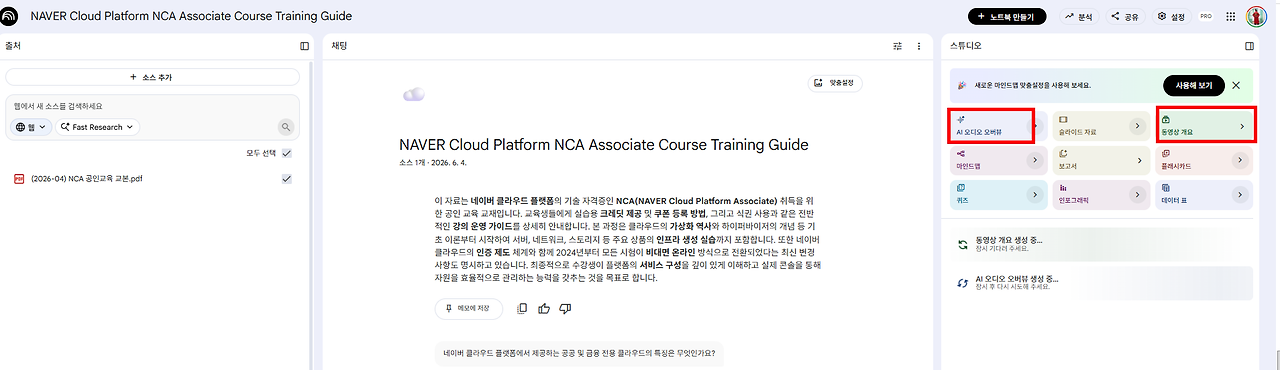Screen dimensions: 1280x370
Task: Collapse the 출처 sources panel
Action: [x=305, y=46]
